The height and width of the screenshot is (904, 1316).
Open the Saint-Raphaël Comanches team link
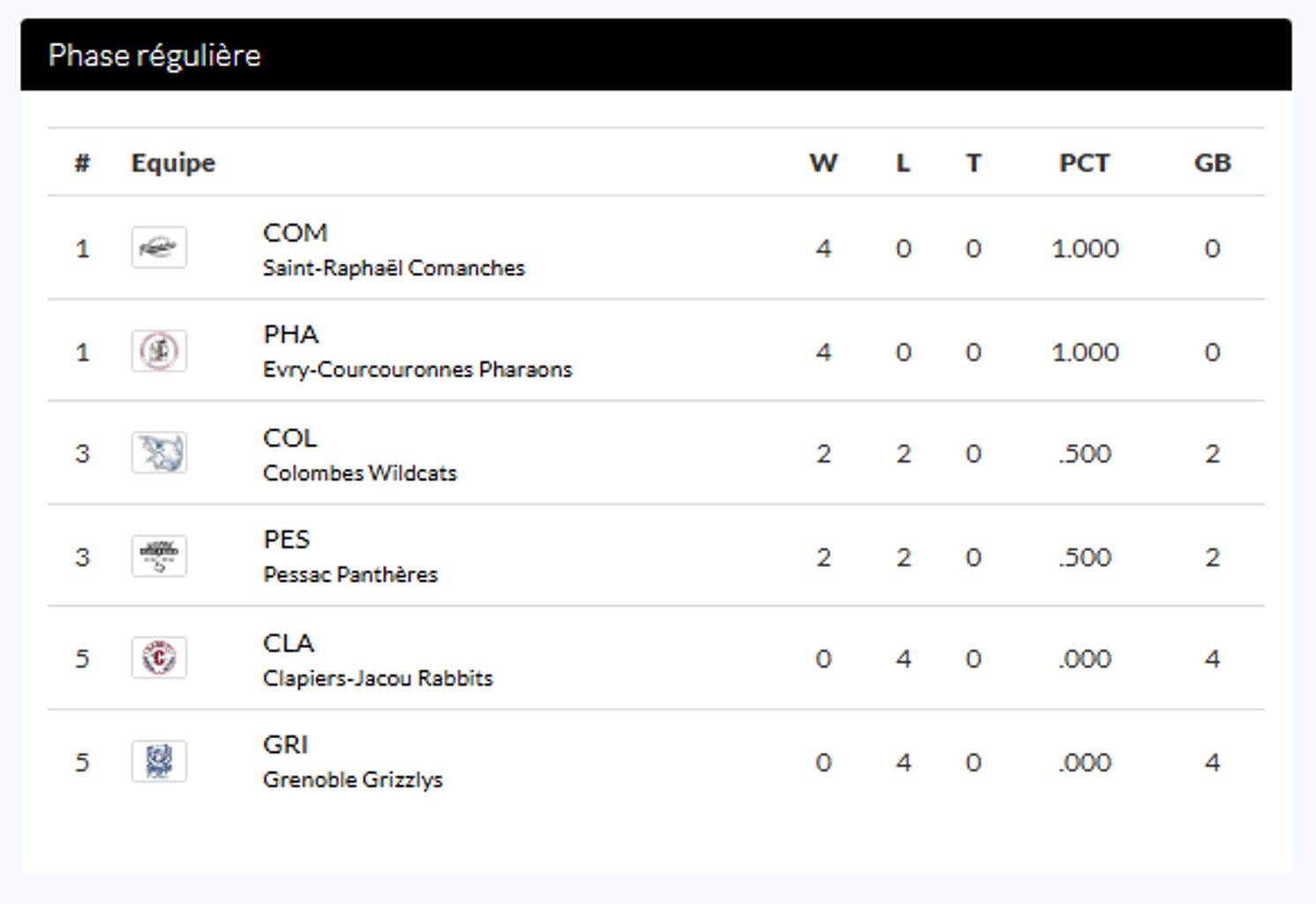pyautogui.click(x=393, y=267)
